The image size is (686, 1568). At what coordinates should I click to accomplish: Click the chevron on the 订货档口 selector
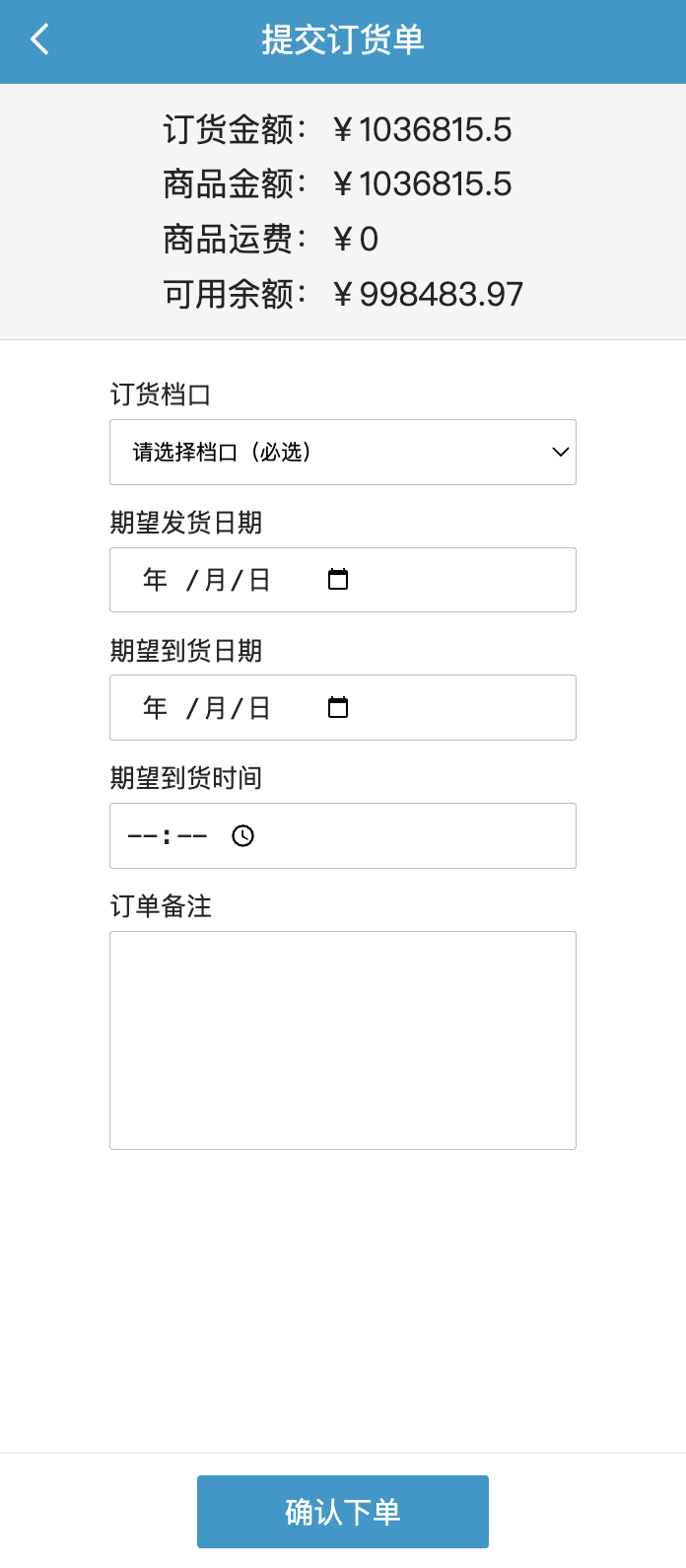(560, 452)
